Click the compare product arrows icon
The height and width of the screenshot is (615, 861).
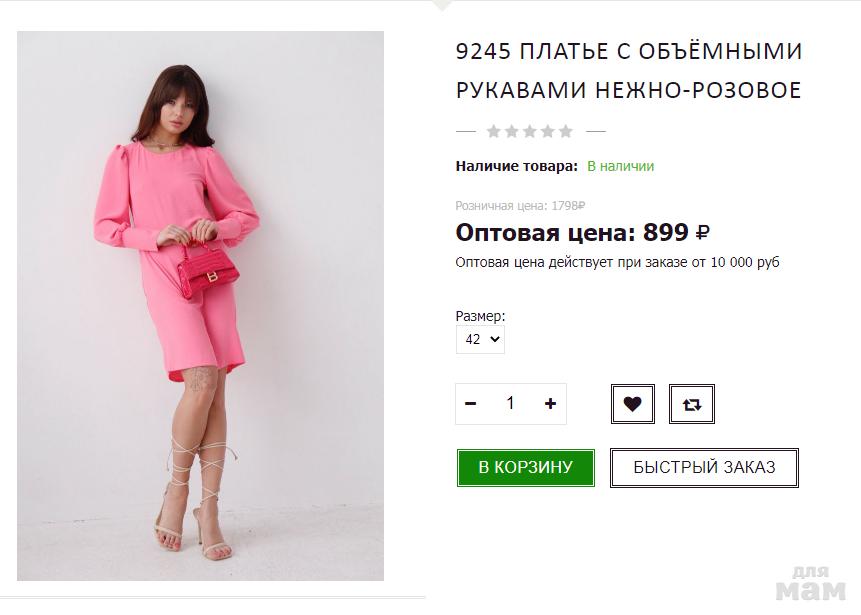(x=691, y=404)
